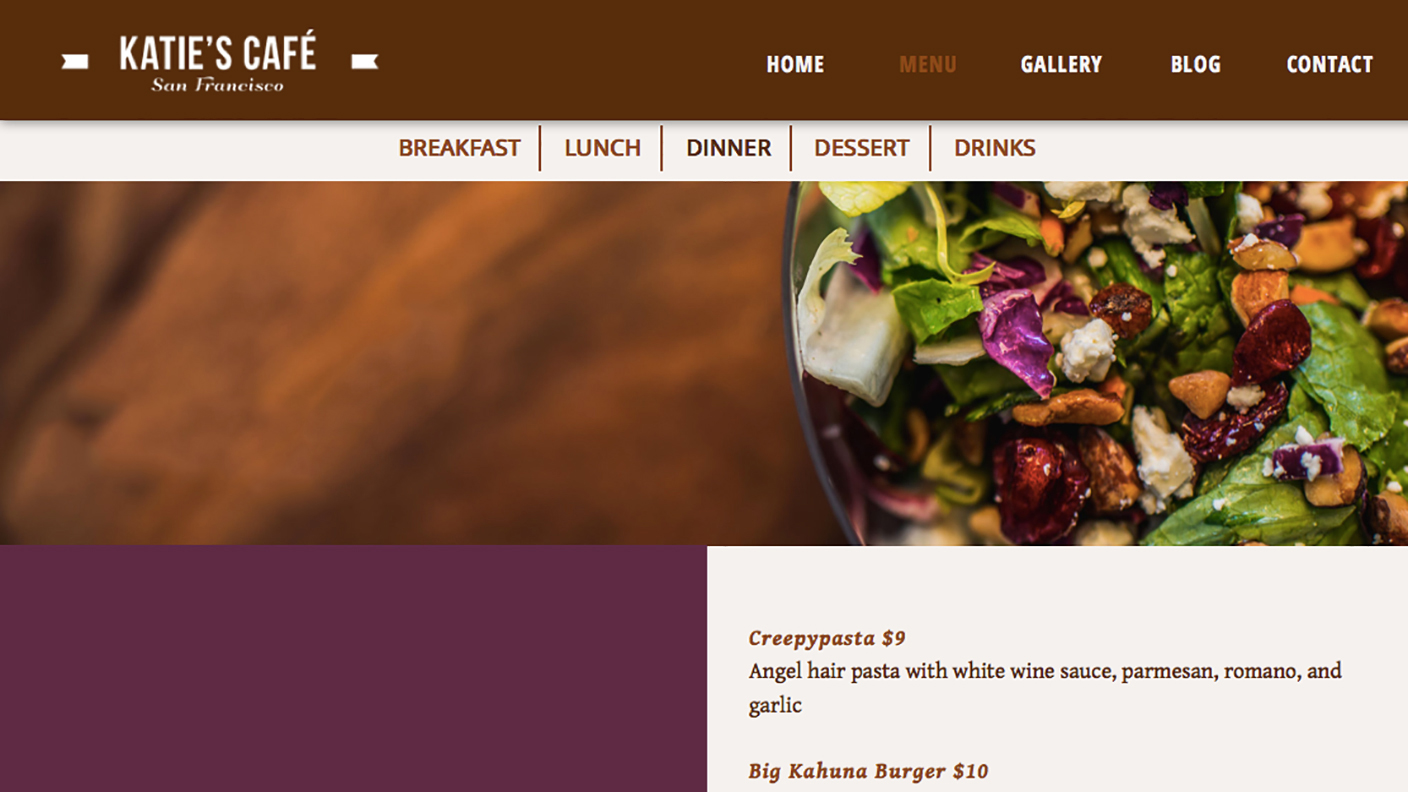Viewport: 1408px width, 792px height.
Task: Click the right ribbon flag beside the logo
Action: [365, 62]
